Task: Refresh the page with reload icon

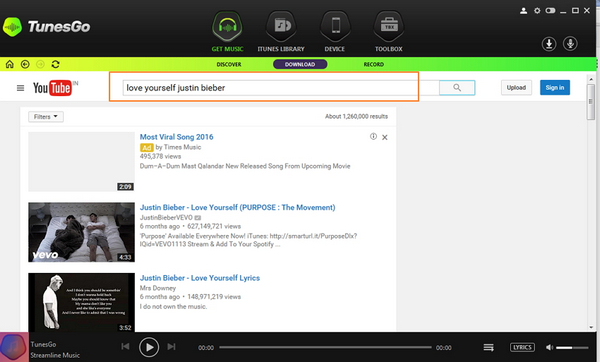Action: click(55, 64)
